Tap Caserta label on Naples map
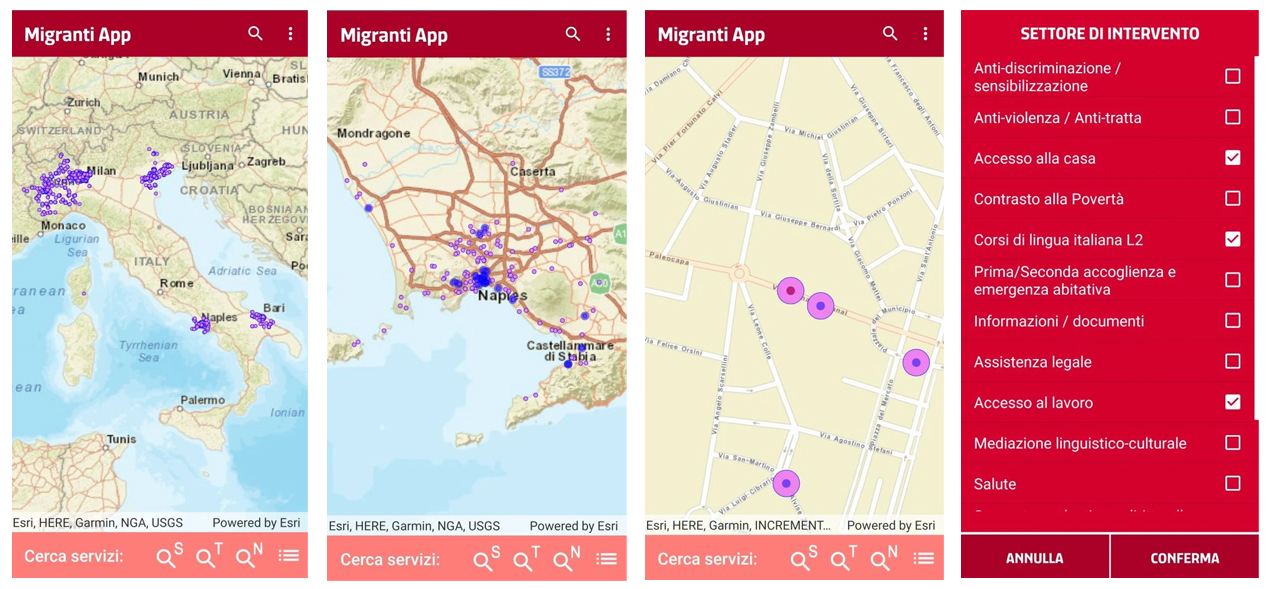The image size is (1272, 589). point(532,171)
